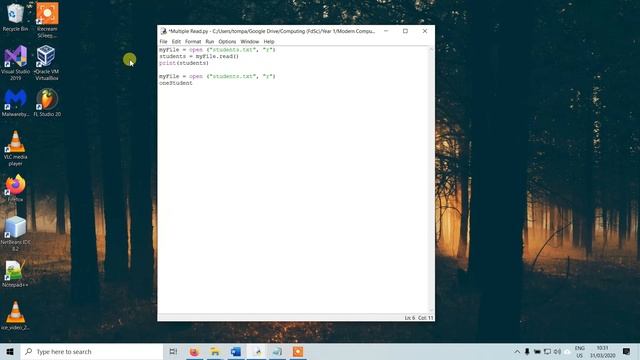Select the NetBeans IDE 8.2 desktop icon
The width and height of the screenshot is (640, 360).
pyautogui.click(x=16, y=233)
